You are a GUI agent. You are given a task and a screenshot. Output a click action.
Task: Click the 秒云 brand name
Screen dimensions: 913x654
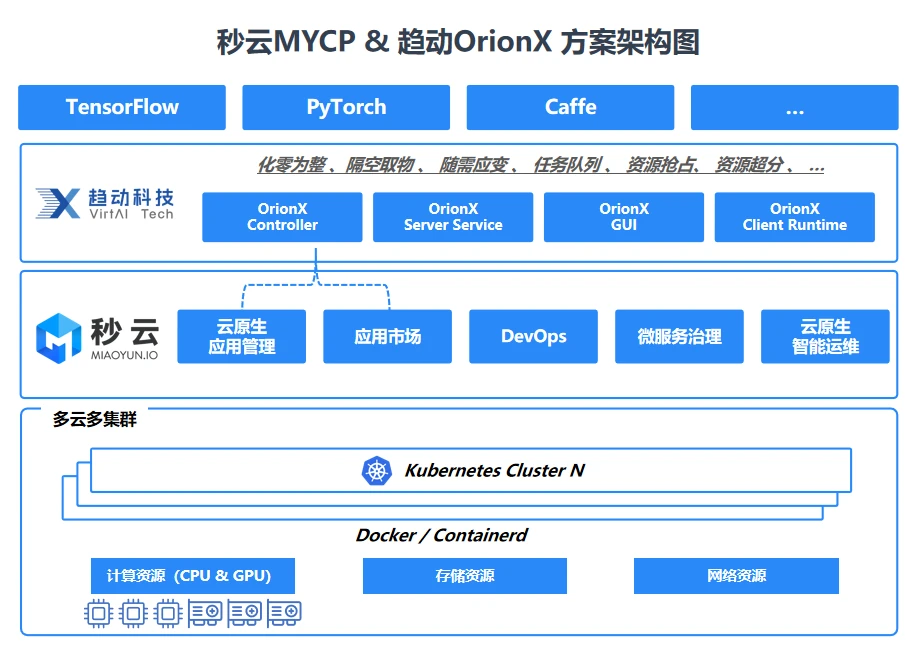[125, 332]
